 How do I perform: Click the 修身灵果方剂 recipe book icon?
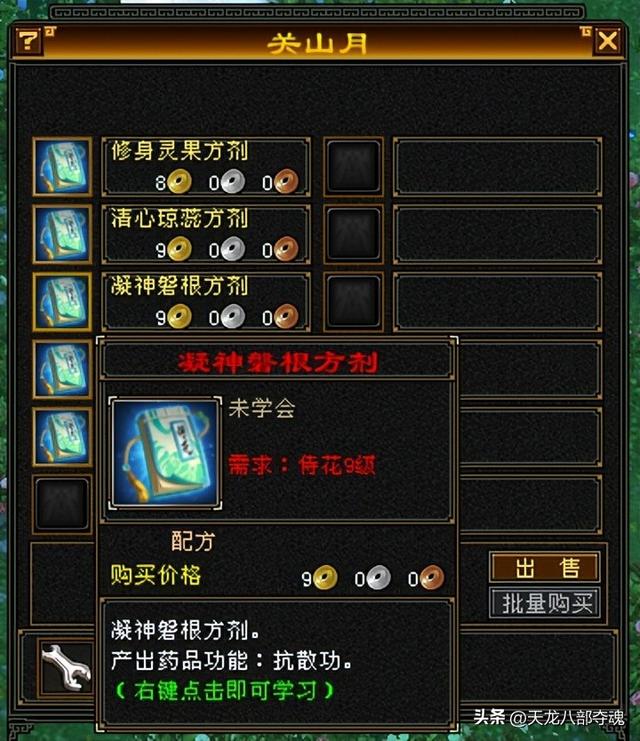click(62, 166)
